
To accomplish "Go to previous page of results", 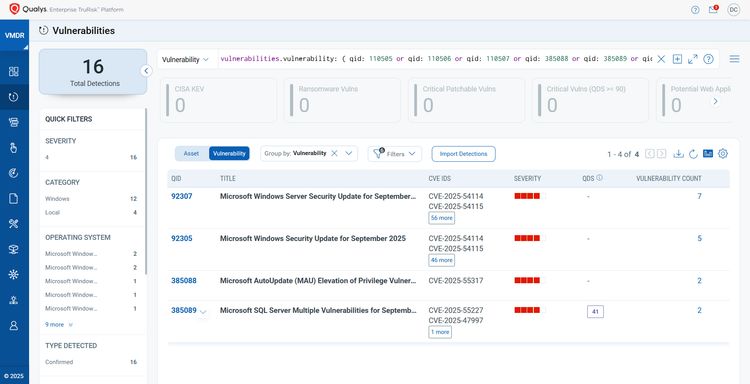I will point(650,154).
